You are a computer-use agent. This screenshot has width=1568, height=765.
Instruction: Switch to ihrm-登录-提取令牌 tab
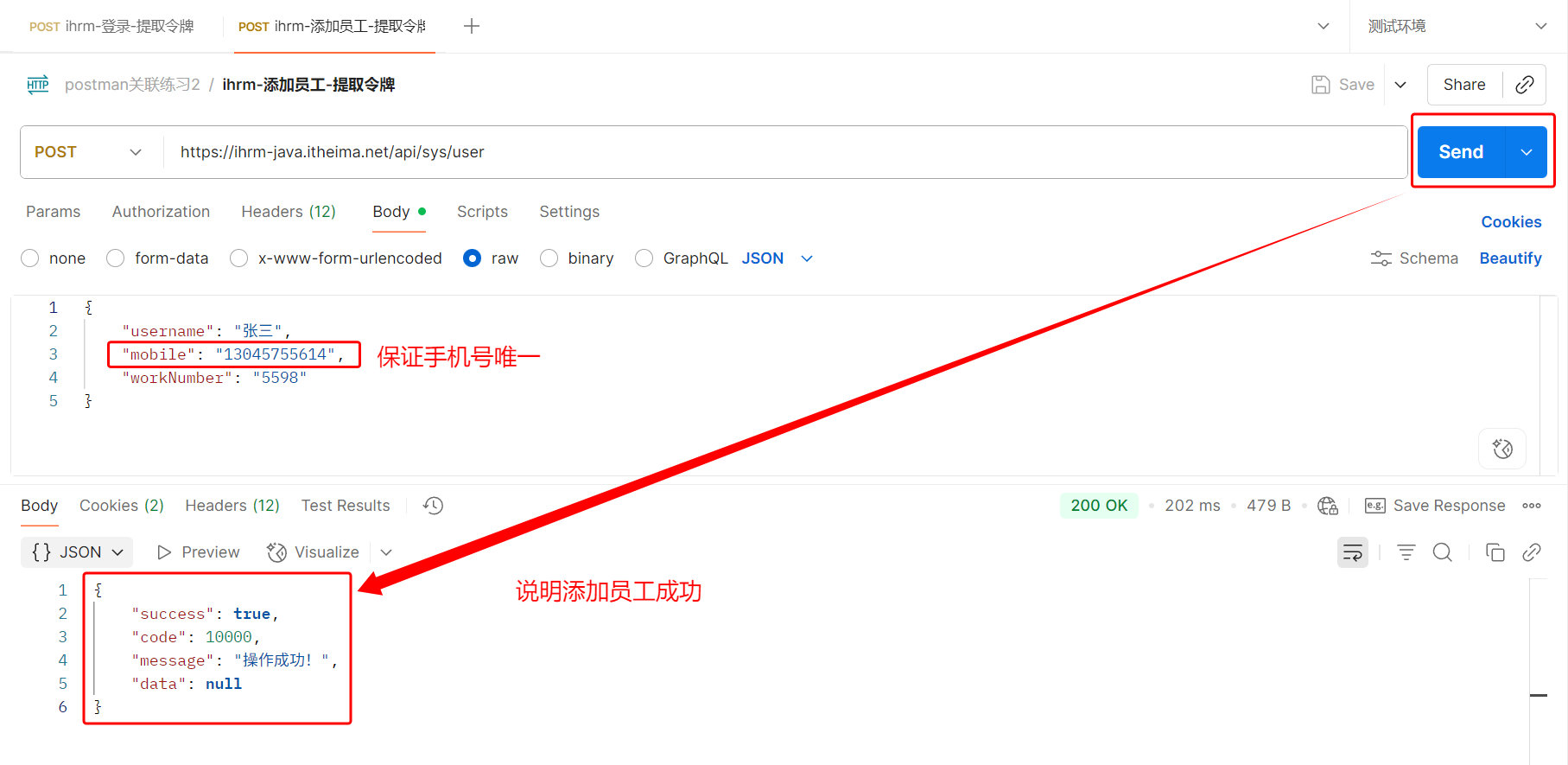(111, 27)
